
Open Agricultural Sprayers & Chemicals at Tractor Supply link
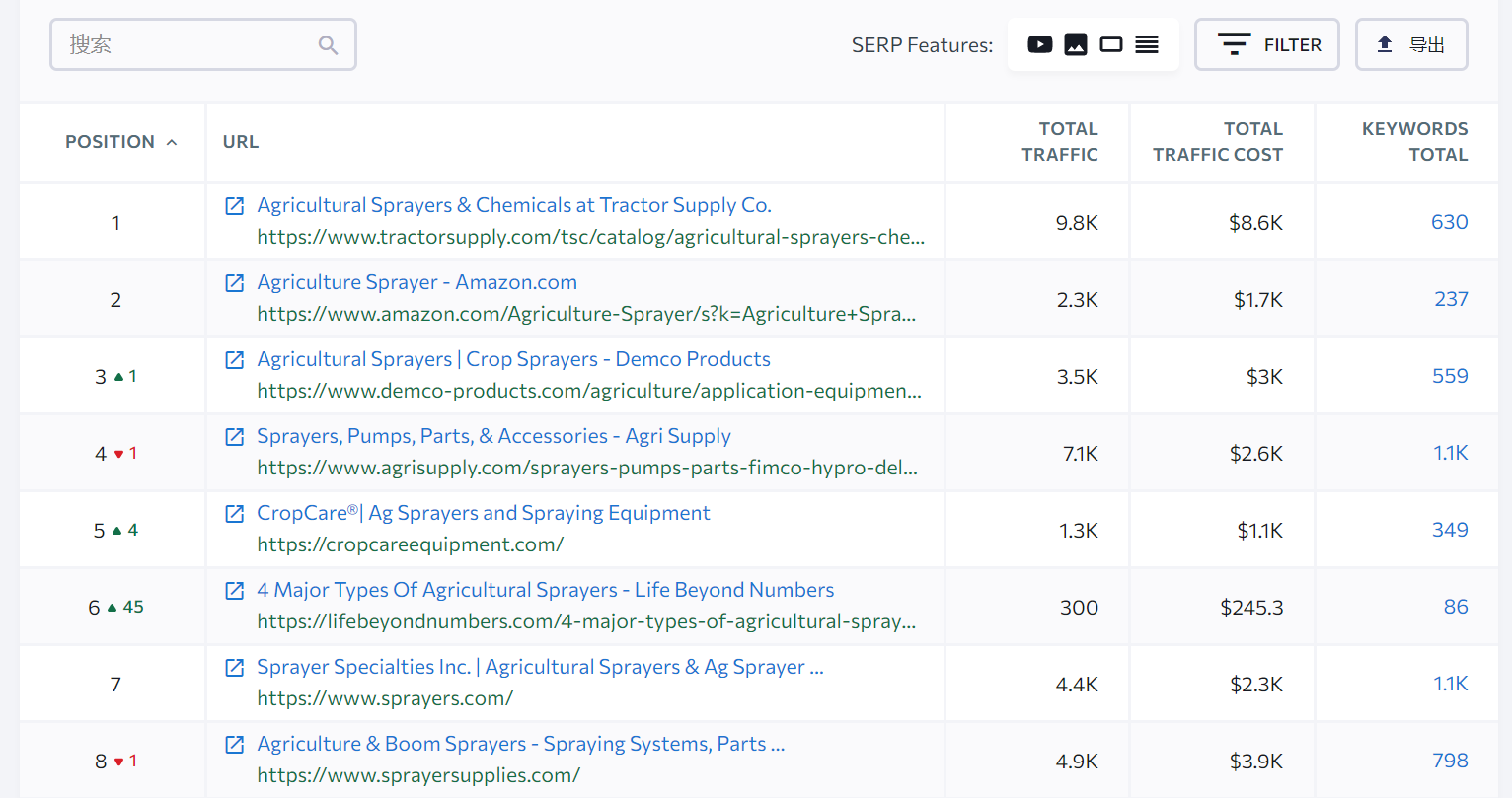coord(514,205)
